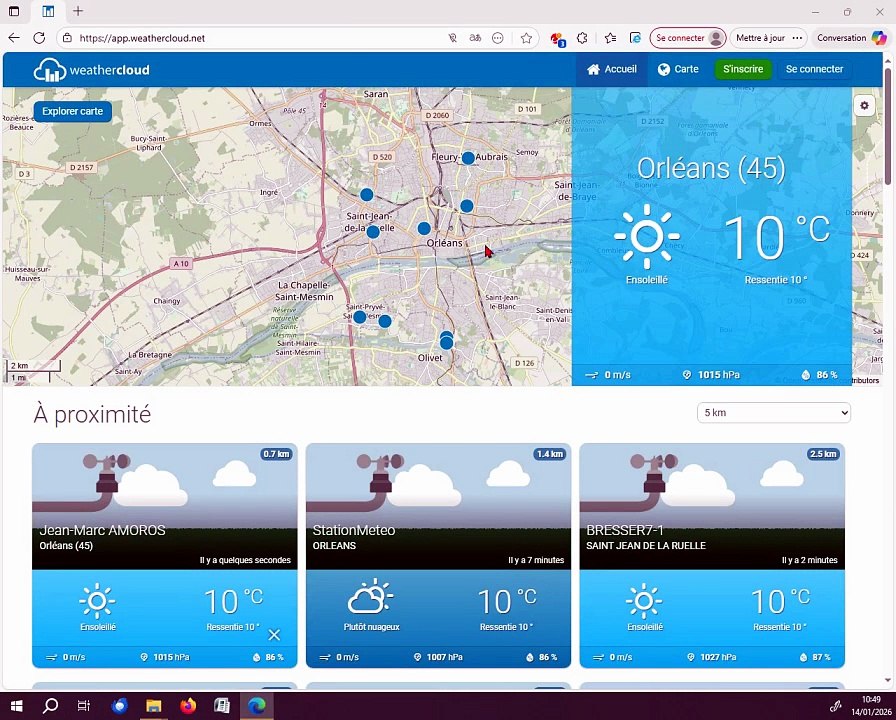This screenshot has width=896, height=720.
Task: Click the site padlock info icon
Action: tap(67, 38)
